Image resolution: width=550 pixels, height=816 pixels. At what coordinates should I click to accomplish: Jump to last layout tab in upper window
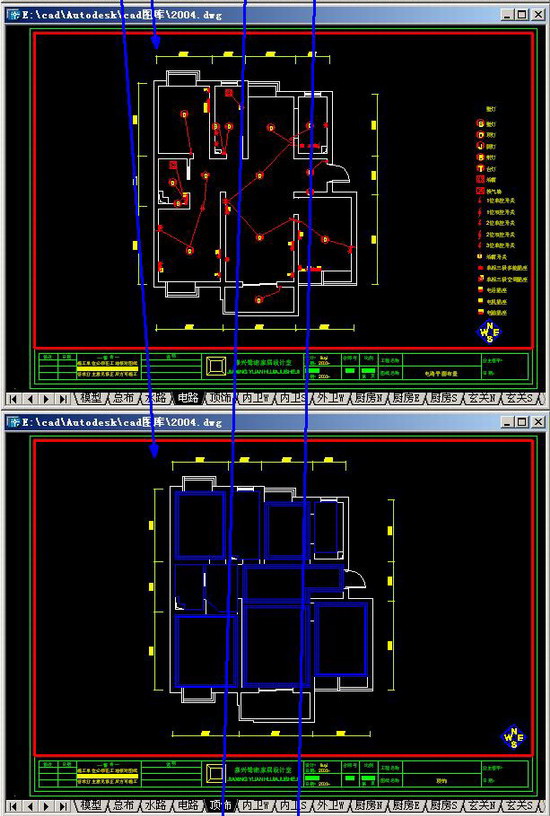pos(63,399)
